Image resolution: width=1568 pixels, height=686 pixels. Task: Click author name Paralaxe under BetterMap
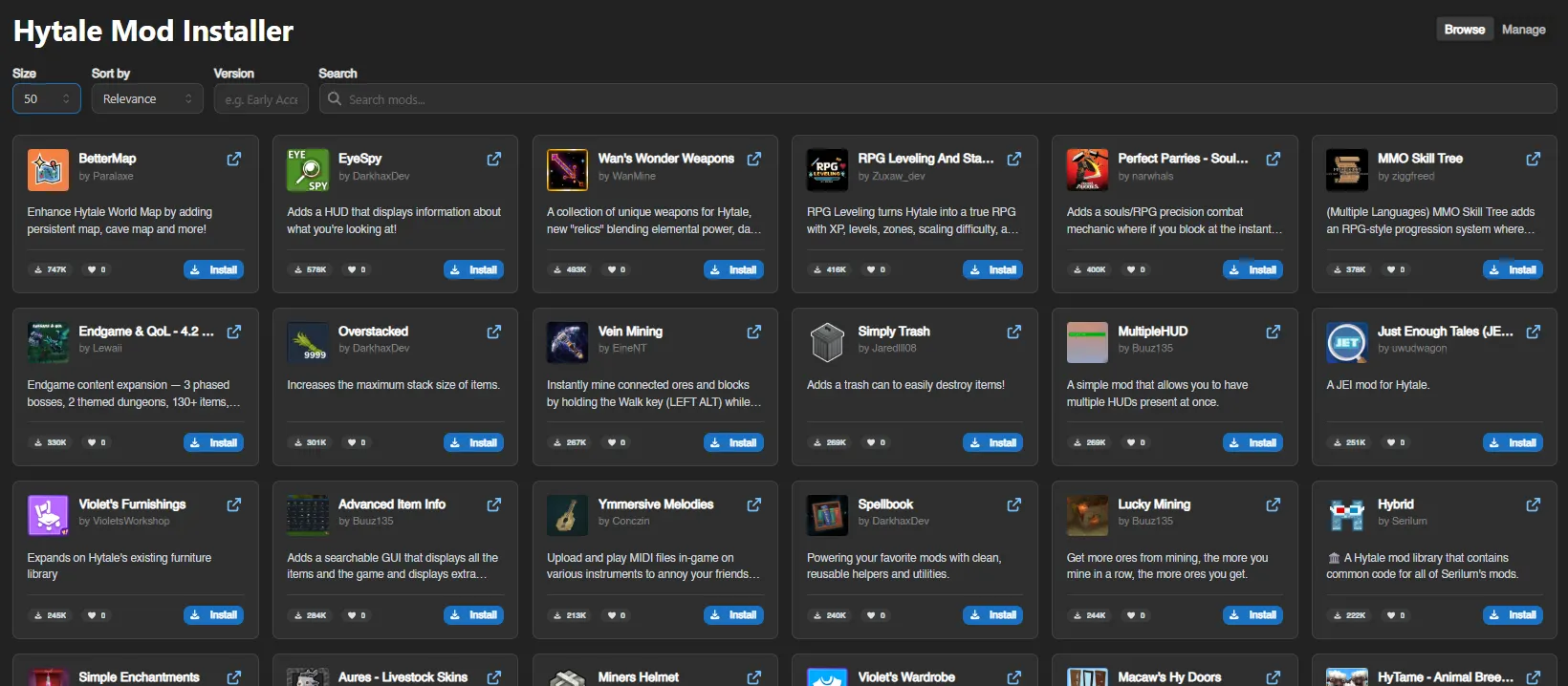(113, 177)
